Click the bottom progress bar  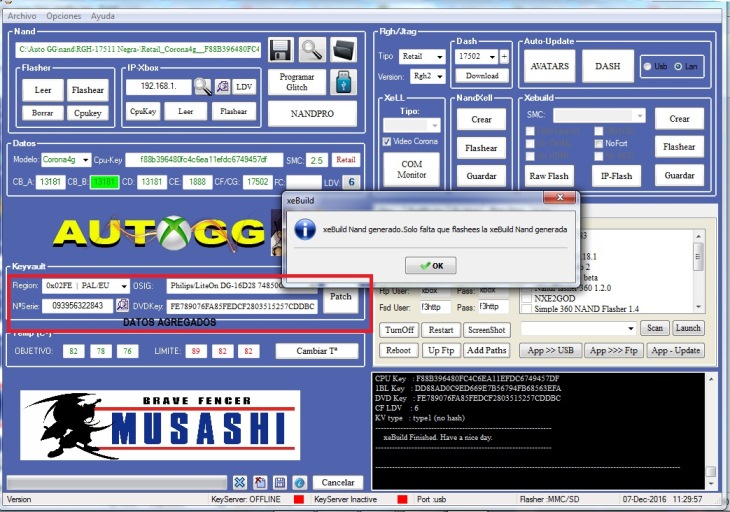[x=116, y=483]
